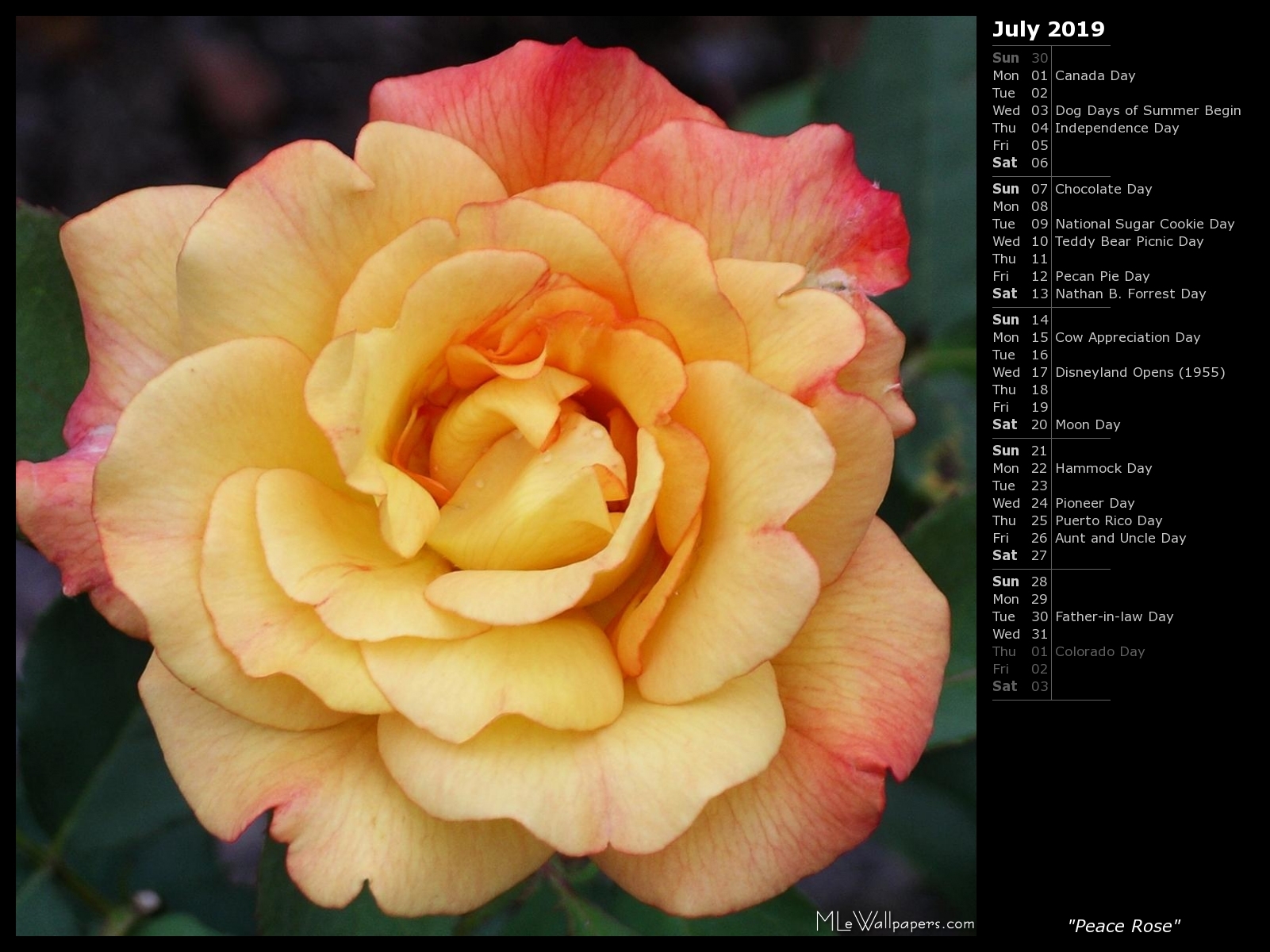
Task: Click the "July 2019" calendar heading
Action: pyautogui.click(x=1048, y=29)
